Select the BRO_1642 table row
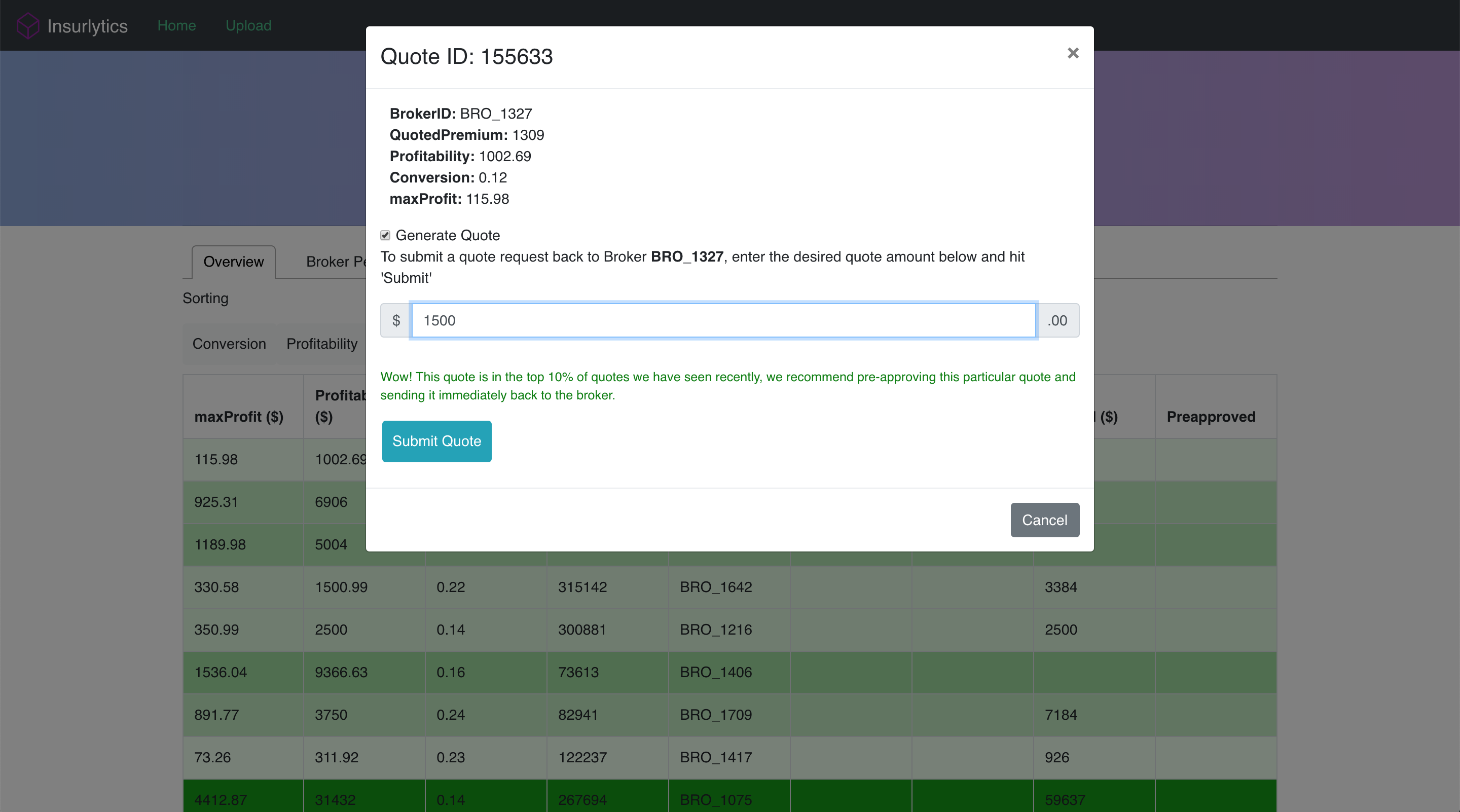This screenshot has height=812, width=1460. point(715,587)
